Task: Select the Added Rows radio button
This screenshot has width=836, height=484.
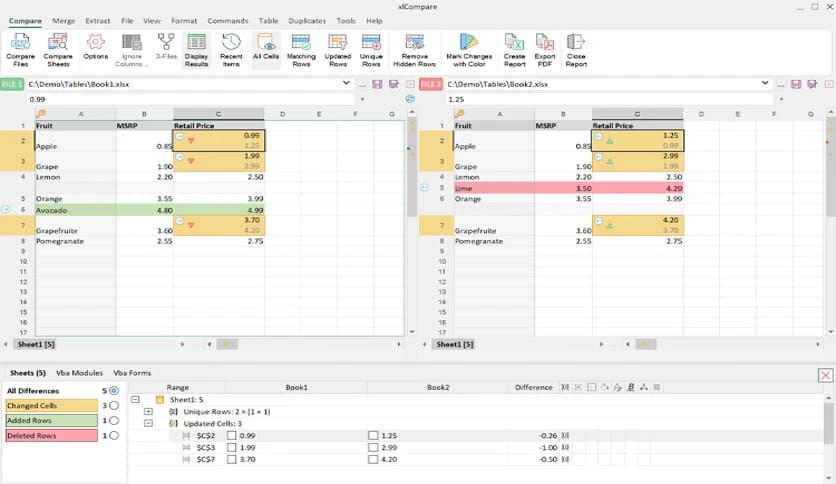Action: [114, 421]
